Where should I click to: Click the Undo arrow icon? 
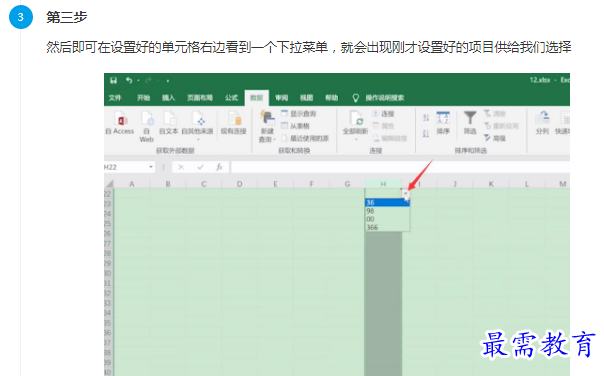coord(129,80)
